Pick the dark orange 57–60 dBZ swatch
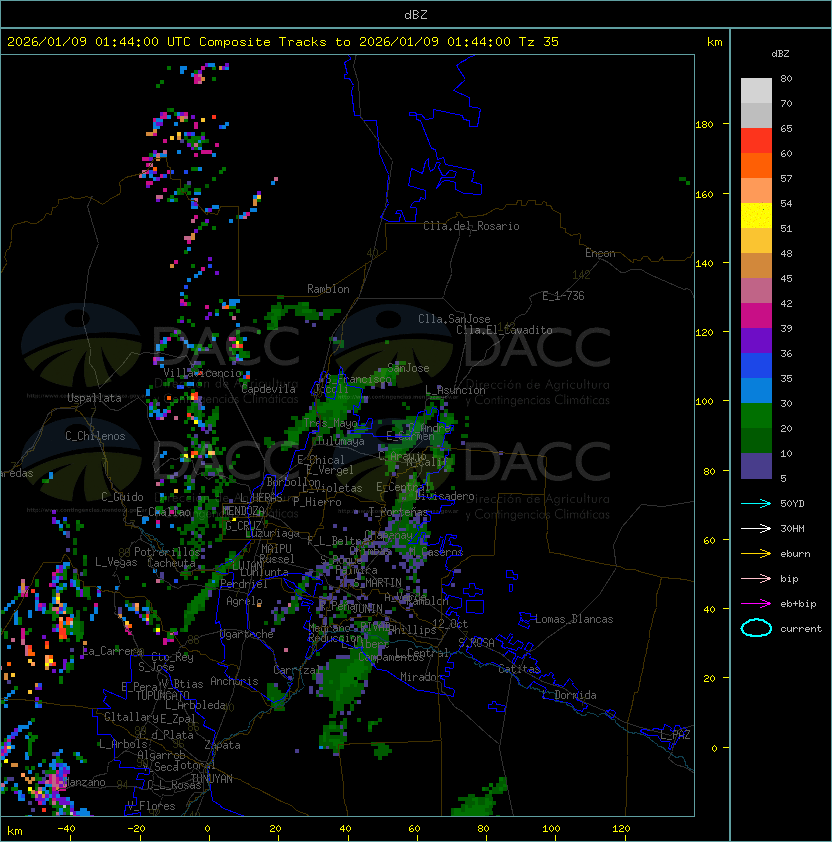This screenshot has width=832, height=842. 756,166
